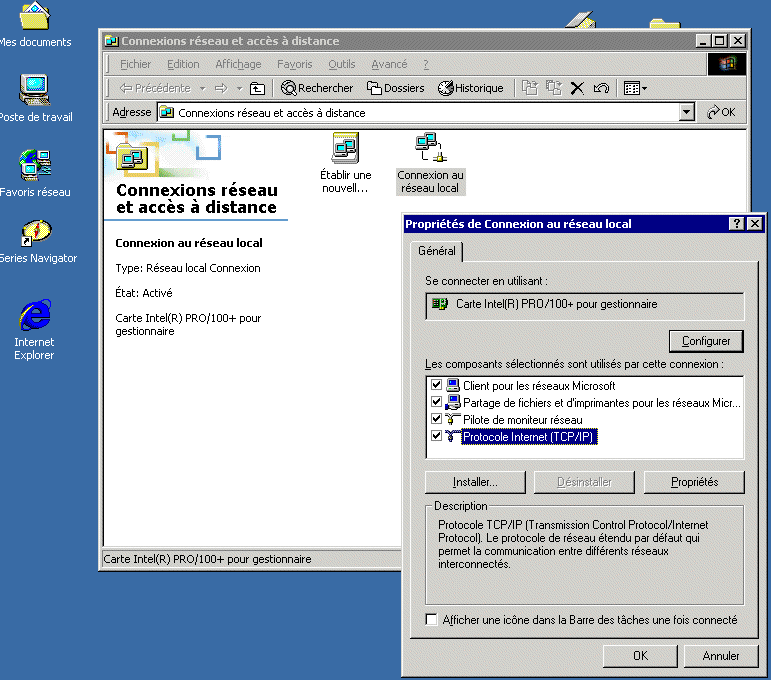This screenshot has width=771, height=680.
Task: Click the move-to folder toolbar icon
Action: pos(530,89)
